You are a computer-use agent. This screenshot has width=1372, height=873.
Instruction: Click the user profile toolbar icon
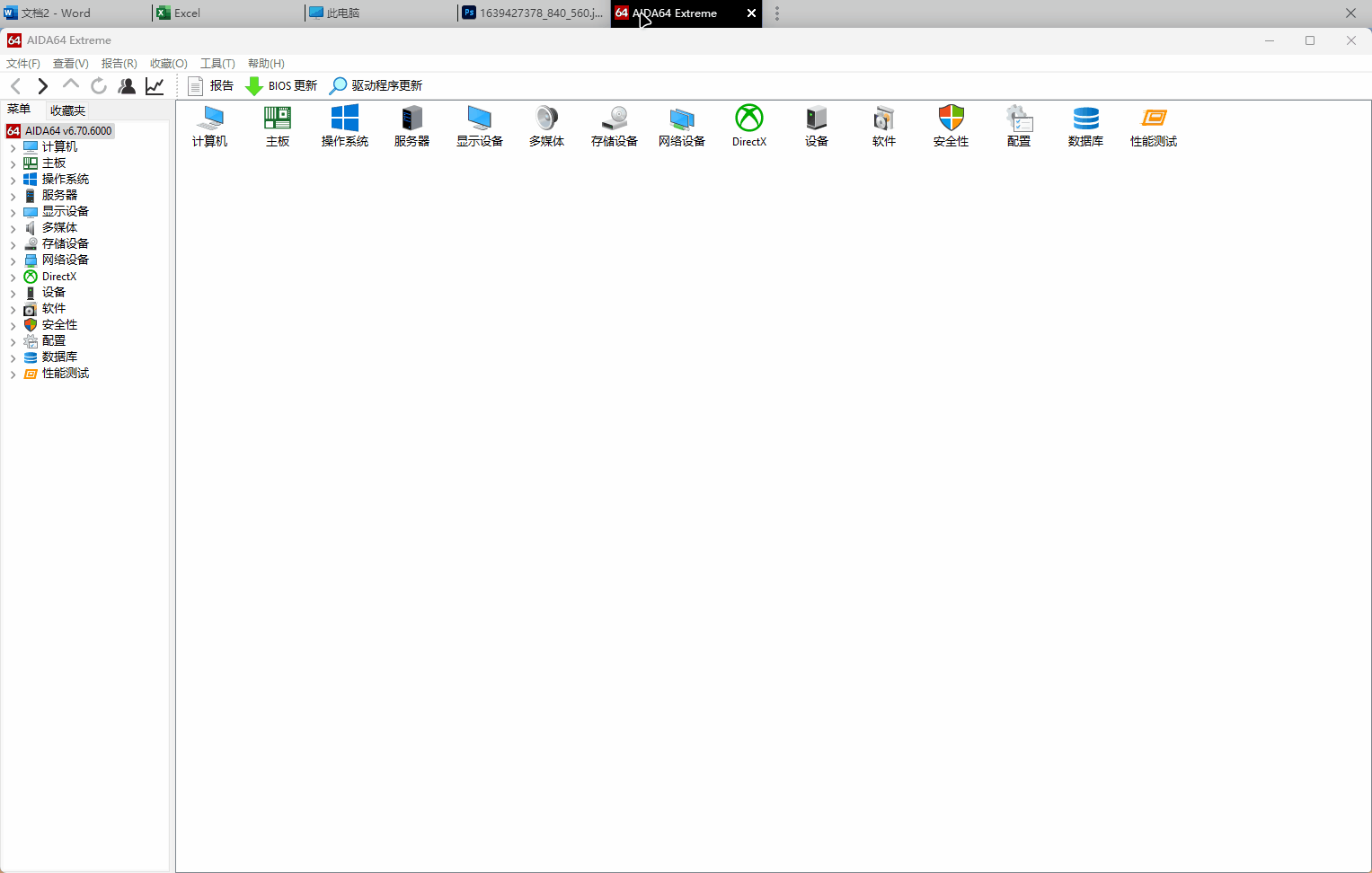(127, 85)
